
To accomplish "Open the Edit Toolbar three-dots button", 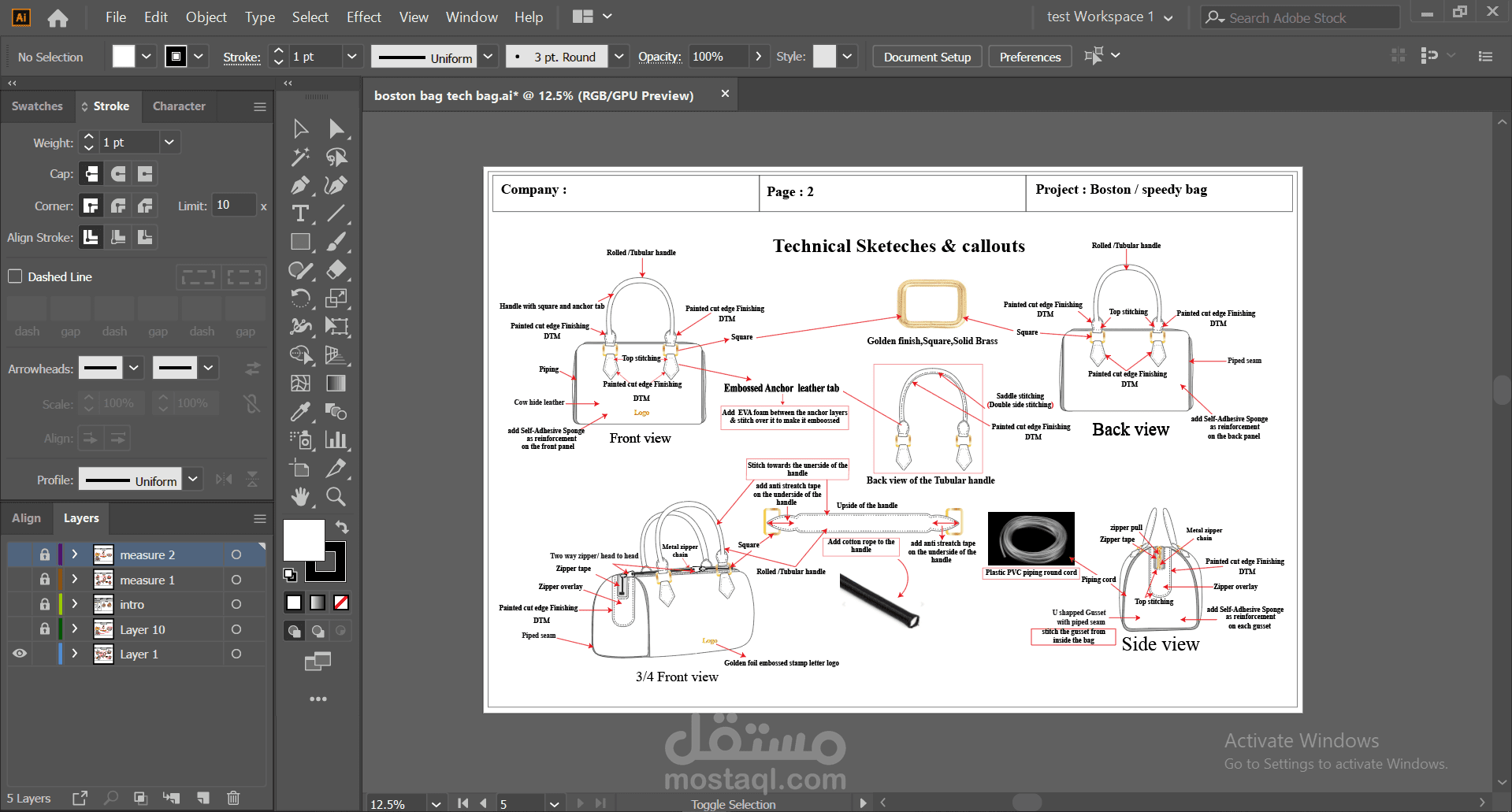I will coord(318,699).
